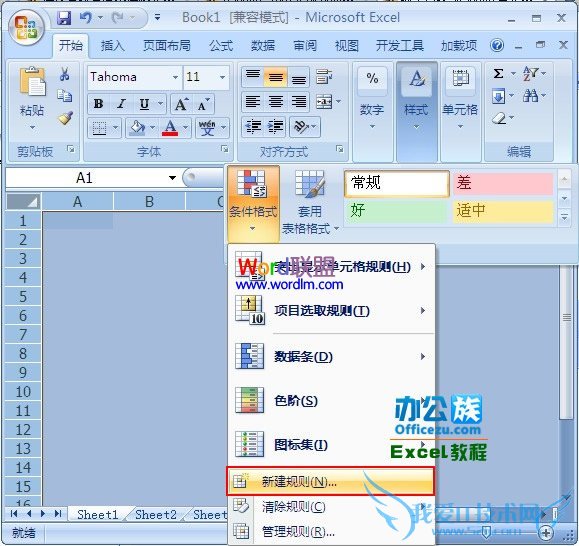Toggle italic formatting

[121, 104]
